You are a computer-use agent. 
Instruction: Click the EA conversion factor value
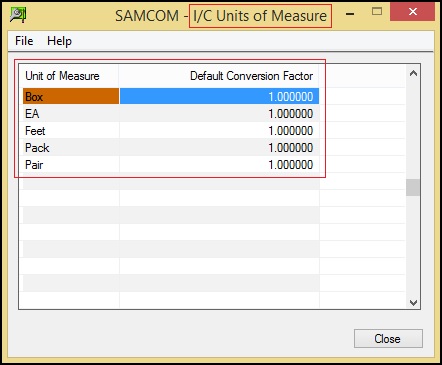coord(291,114)
